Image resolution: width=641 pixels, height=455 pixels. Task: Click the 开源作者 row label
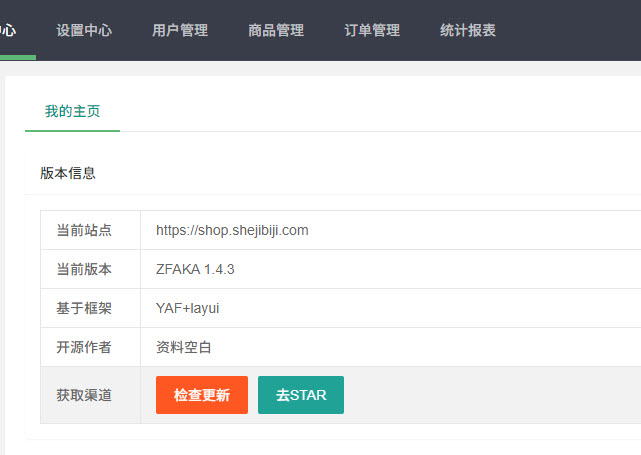coord(84,347)
